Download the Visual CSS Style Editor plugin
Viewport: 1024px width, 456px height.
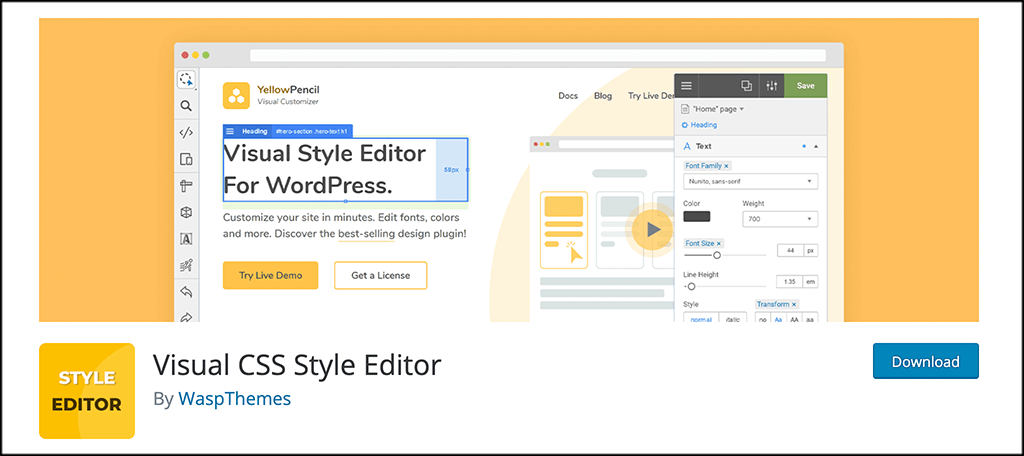[925, 361]
